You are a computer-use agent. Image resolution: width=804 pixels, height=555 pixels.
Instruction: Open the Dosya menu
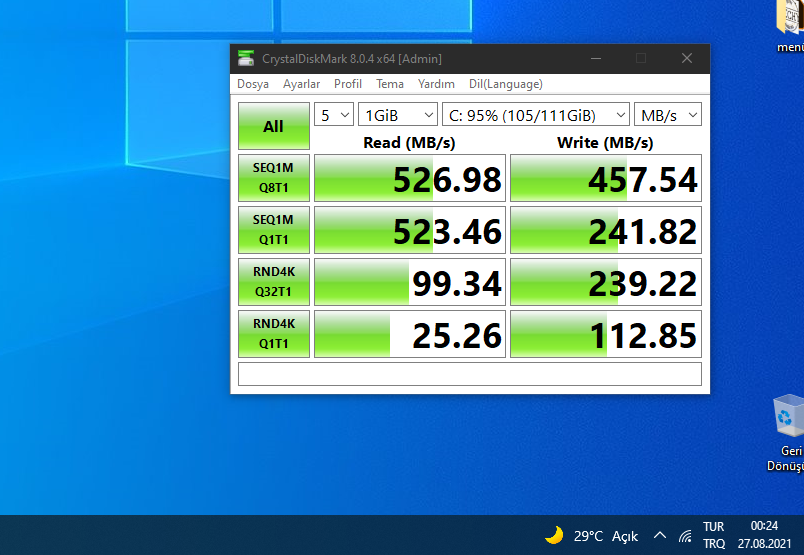click(253, 84)
